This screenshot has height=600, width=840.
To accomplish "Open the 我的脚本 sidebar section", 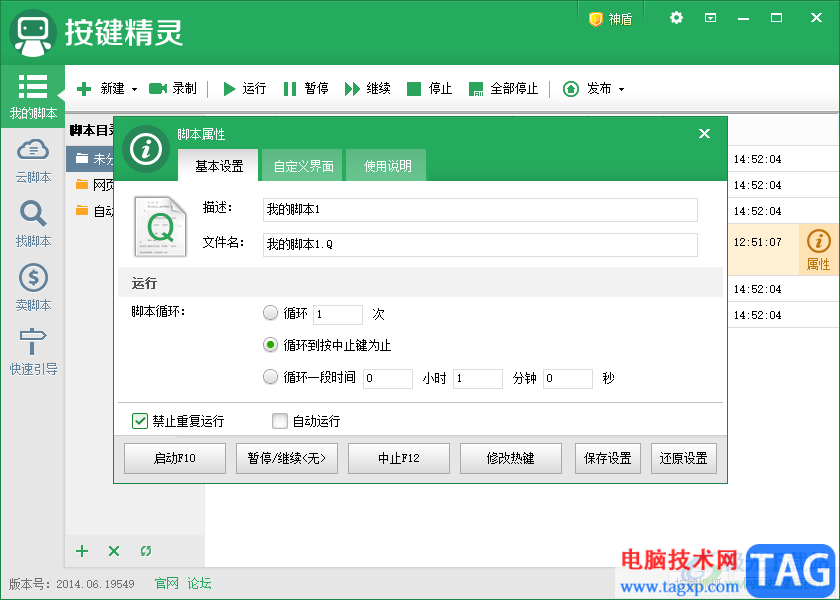I will [x=33, y=96].
